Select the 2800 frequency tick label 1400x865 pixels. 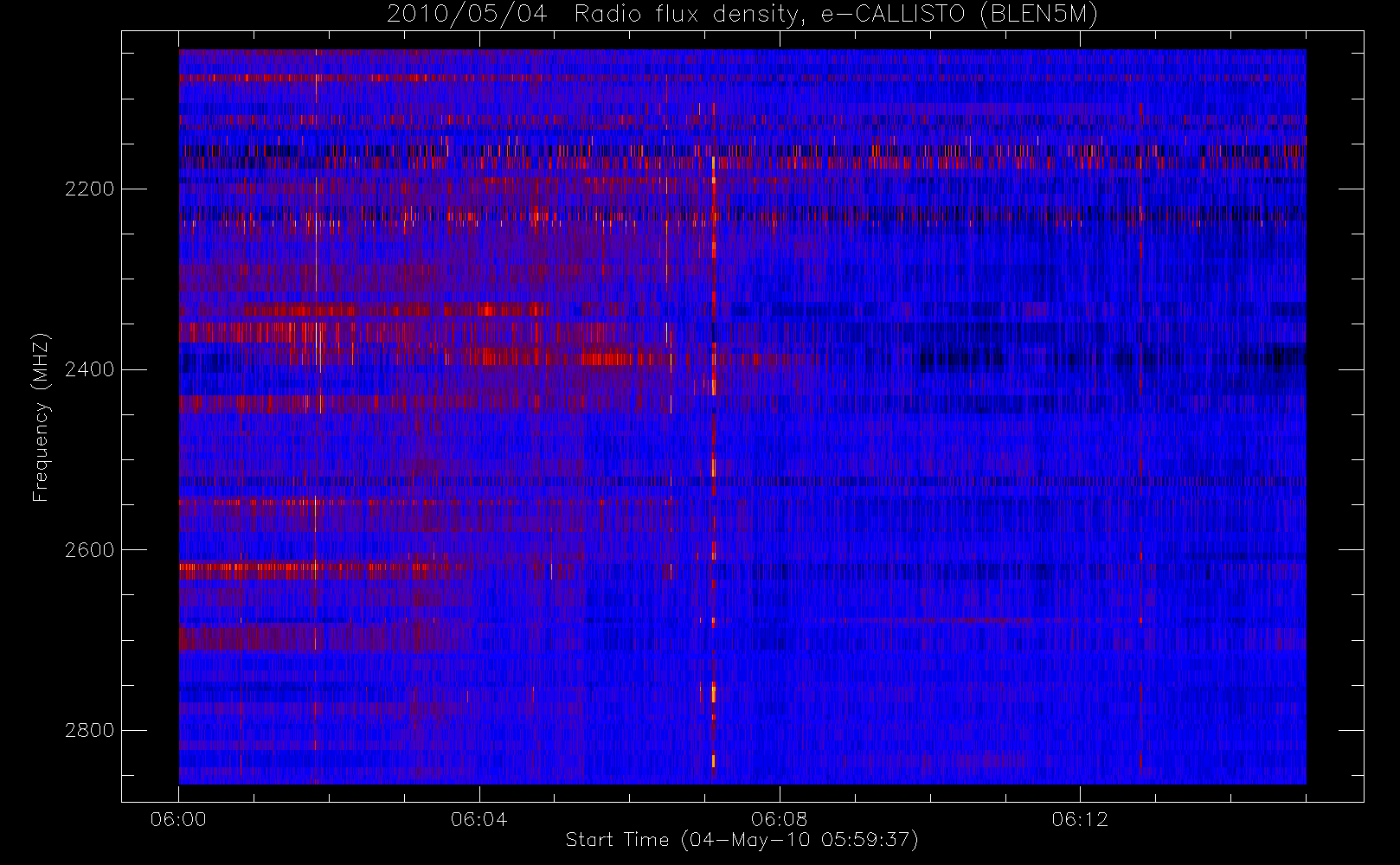coord(89,730)
